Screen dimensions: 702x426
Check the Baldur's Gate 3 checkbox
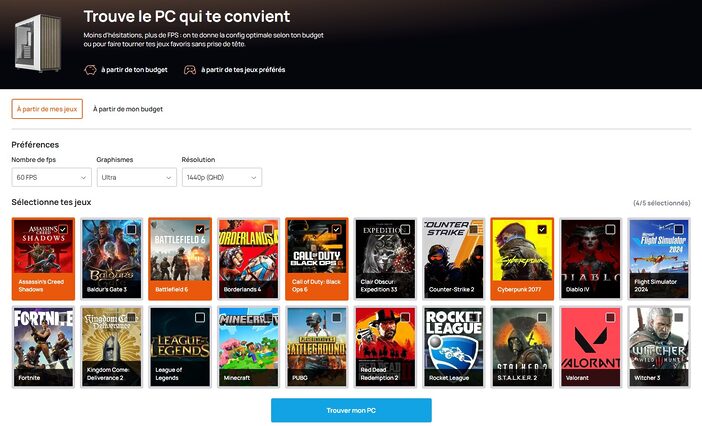[132, 230]
